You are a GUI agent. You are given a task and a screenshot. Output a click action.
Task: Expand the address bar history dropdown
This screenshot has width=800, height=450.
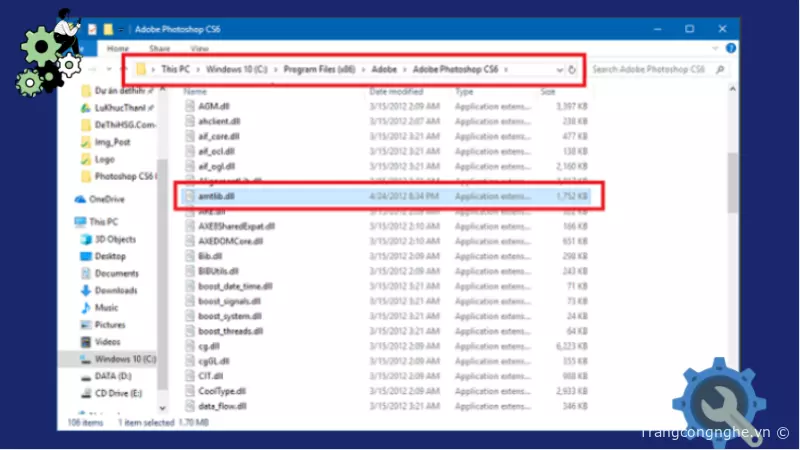click(x=559, y=70)
